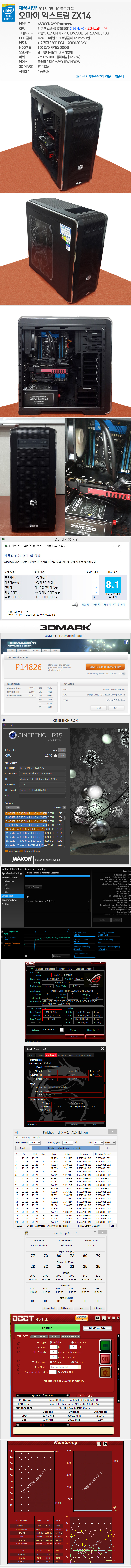The width and height of the screenshot is (131, 1568).
Task: Open File menu in Cinebench R15
Action: [5, 725]
